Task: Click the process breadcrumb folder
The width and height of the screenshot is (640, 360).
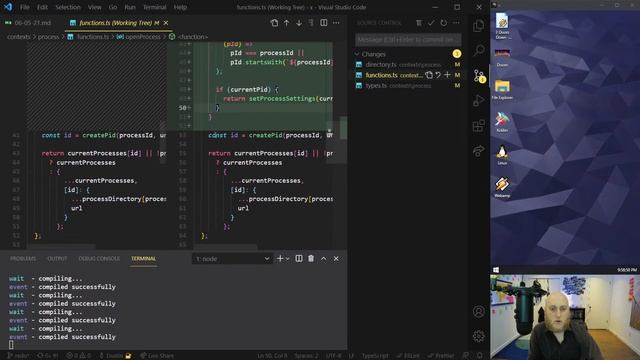Action: [49, 37]
